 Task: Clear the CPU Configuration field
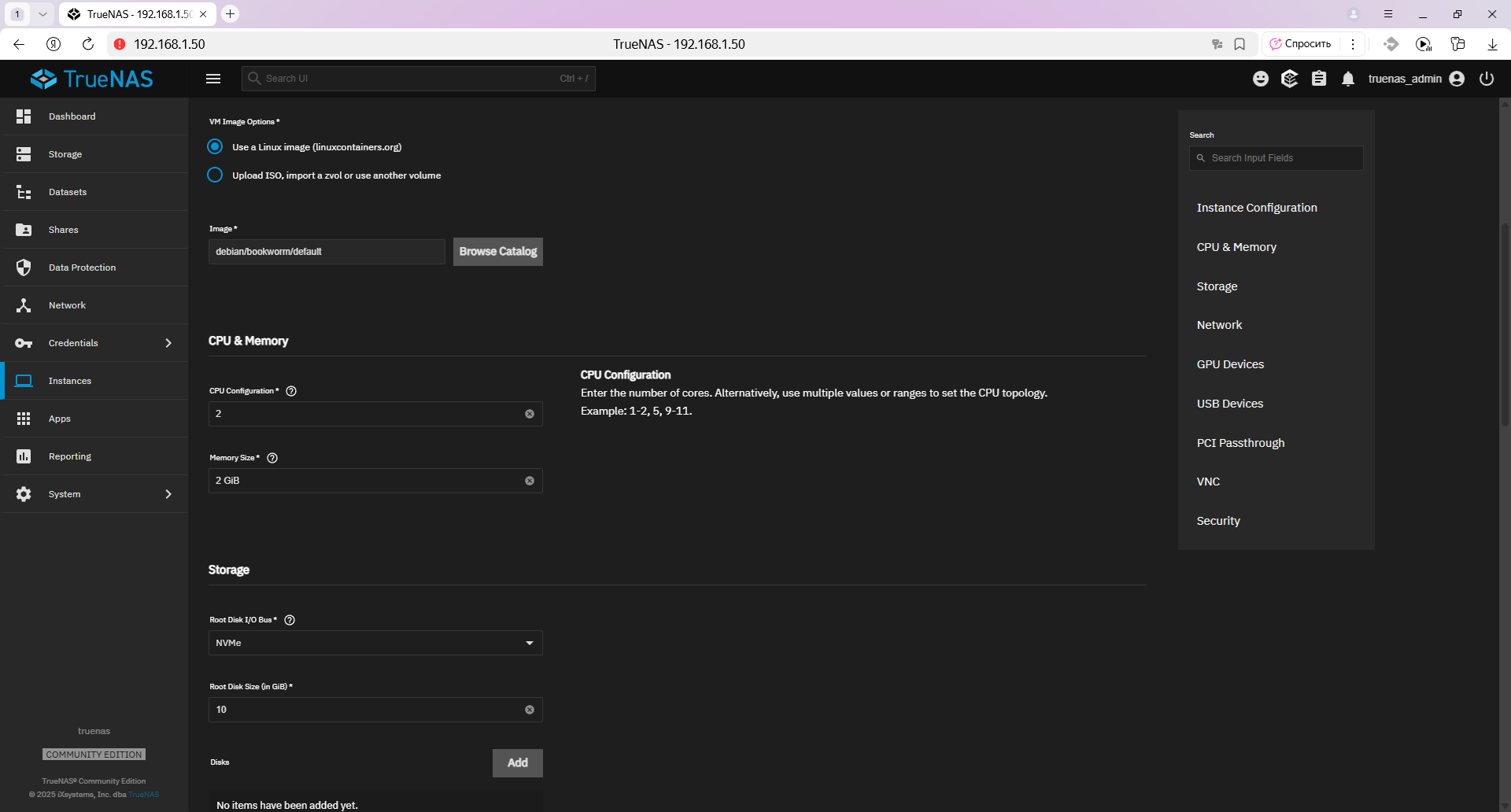point(530,414)
